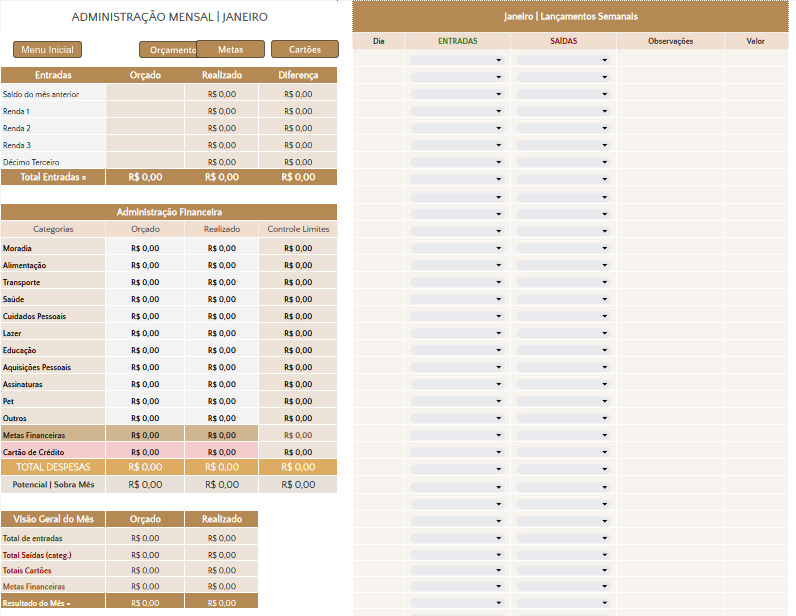
Task: Select the Cuidados Pessoais category cell
Action: (x=53, y=315)
